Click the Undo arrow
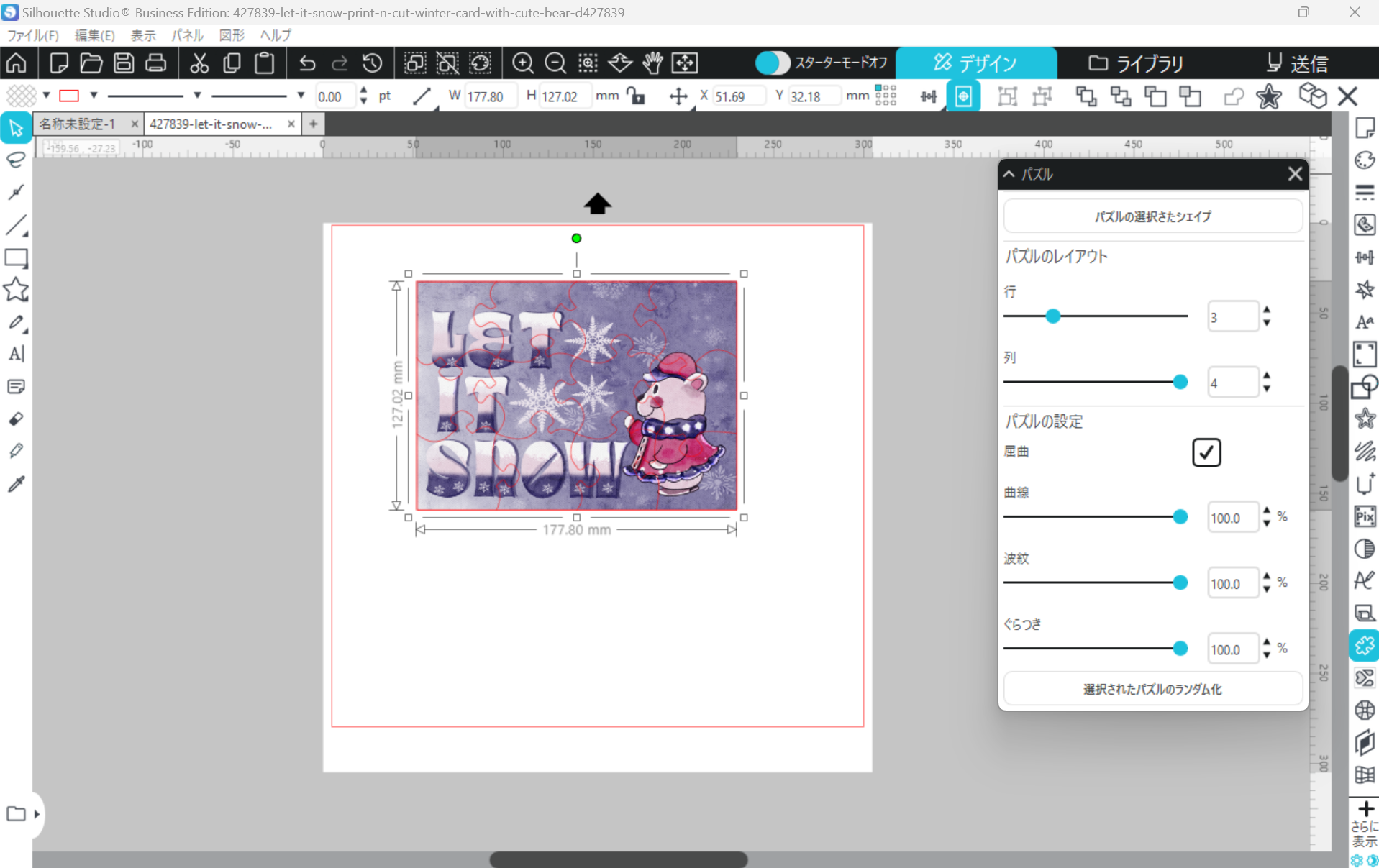The width and height of the screenshot is (1379, 868). click(x=307, y=63)
